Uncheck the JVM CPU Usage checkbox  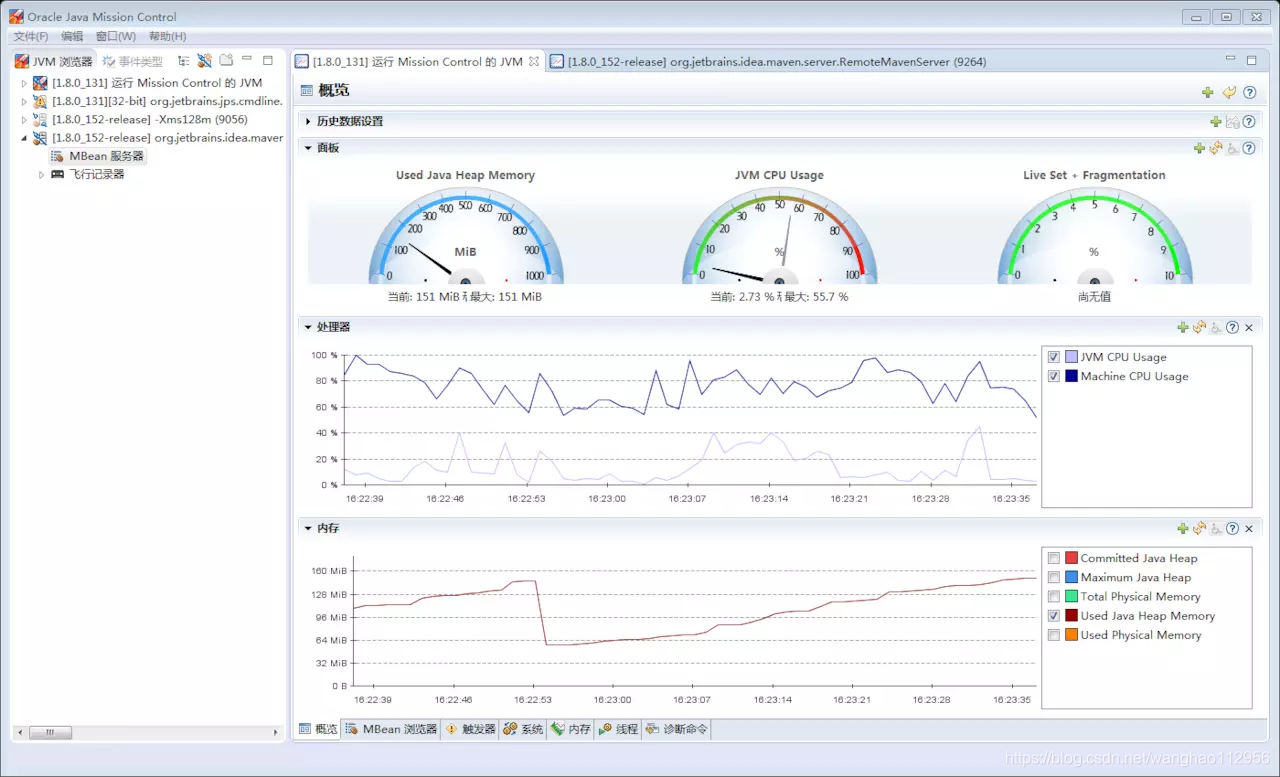pos(1054,357)
